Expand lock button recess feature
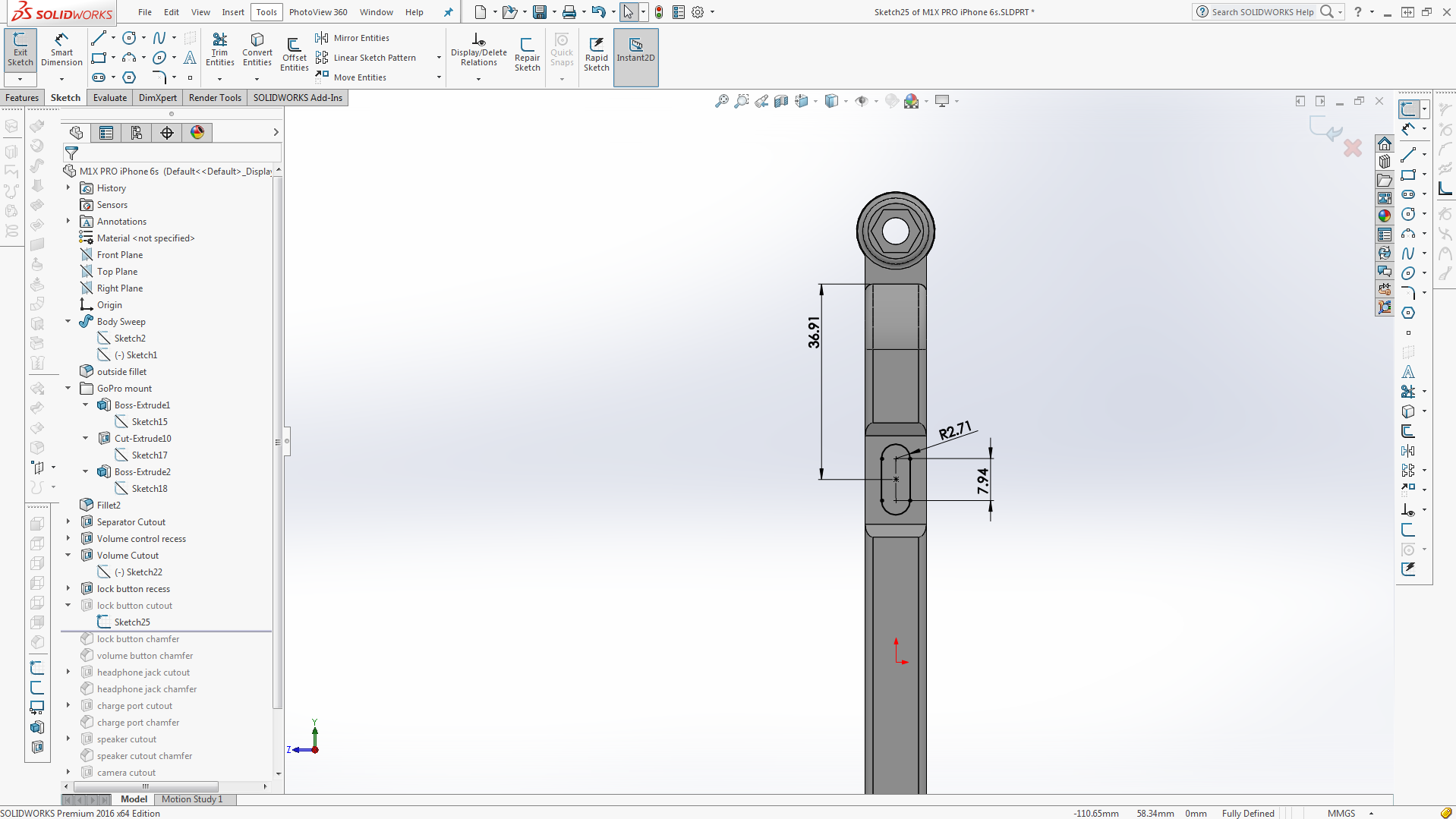This screenshot has height=819, width=1456. [x=68, y=589]
